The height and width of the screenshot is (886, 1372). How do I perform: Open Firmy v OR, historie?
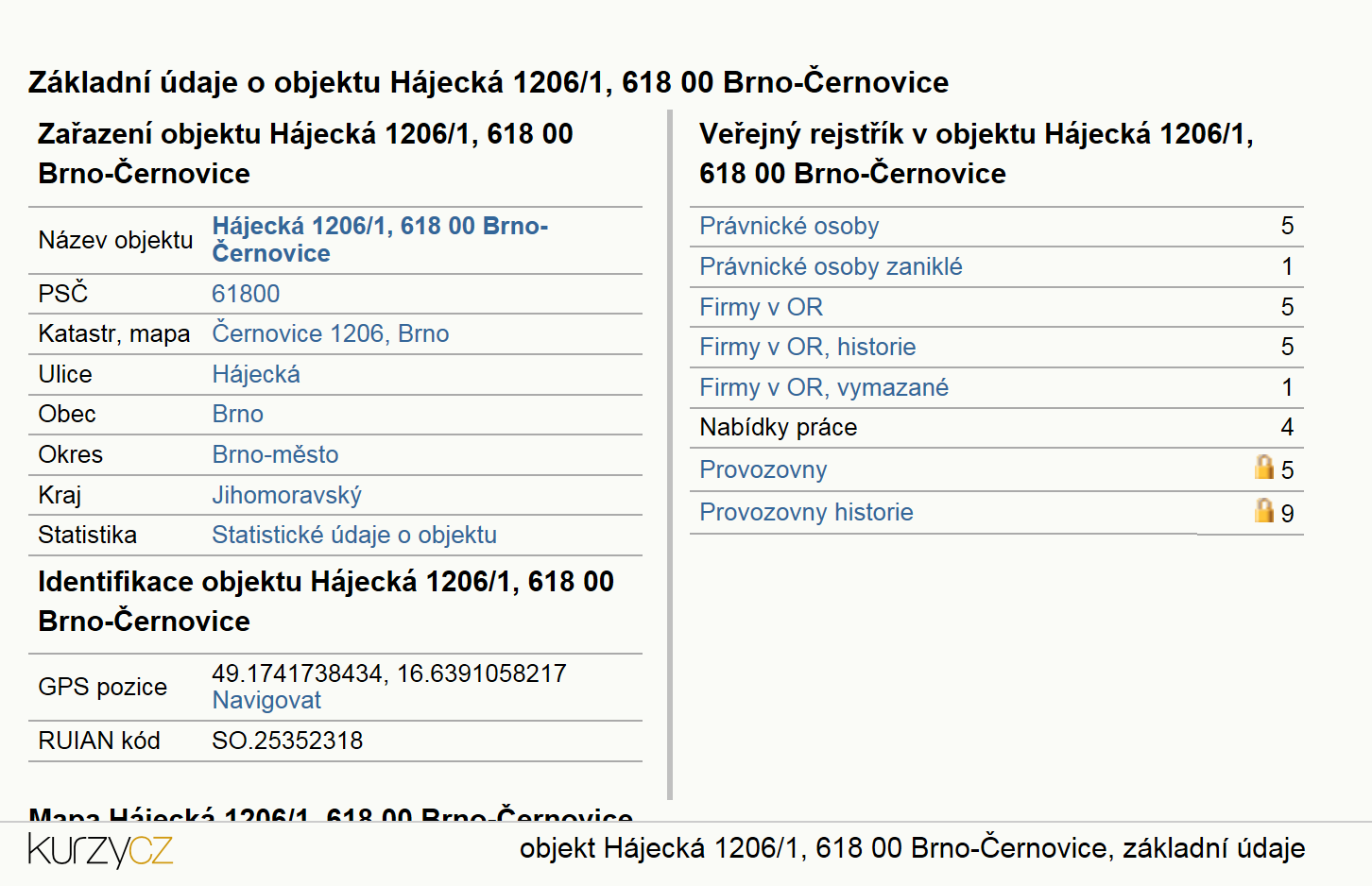tap(807, 347)
